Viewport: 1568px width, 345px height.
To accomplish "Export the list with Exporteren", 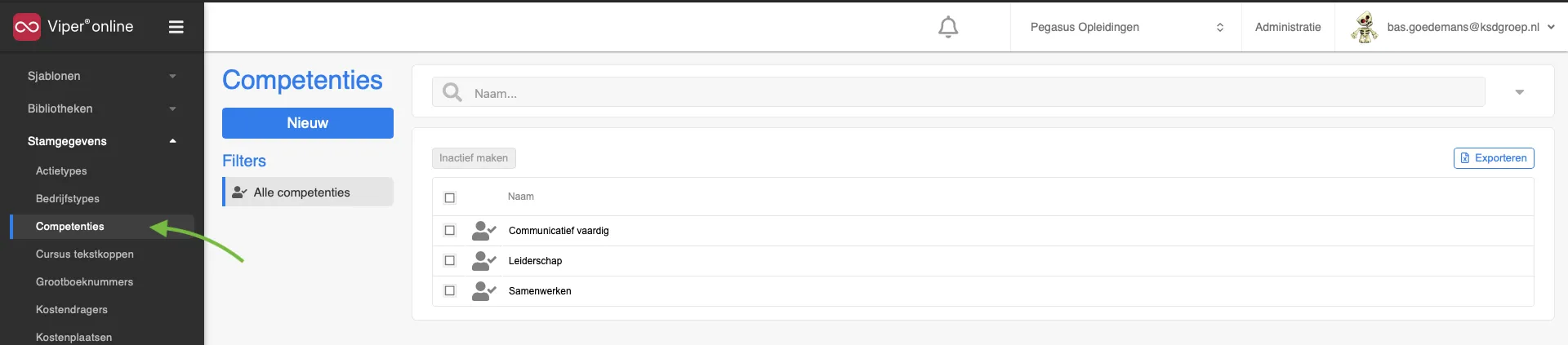I will [1494, 158].
